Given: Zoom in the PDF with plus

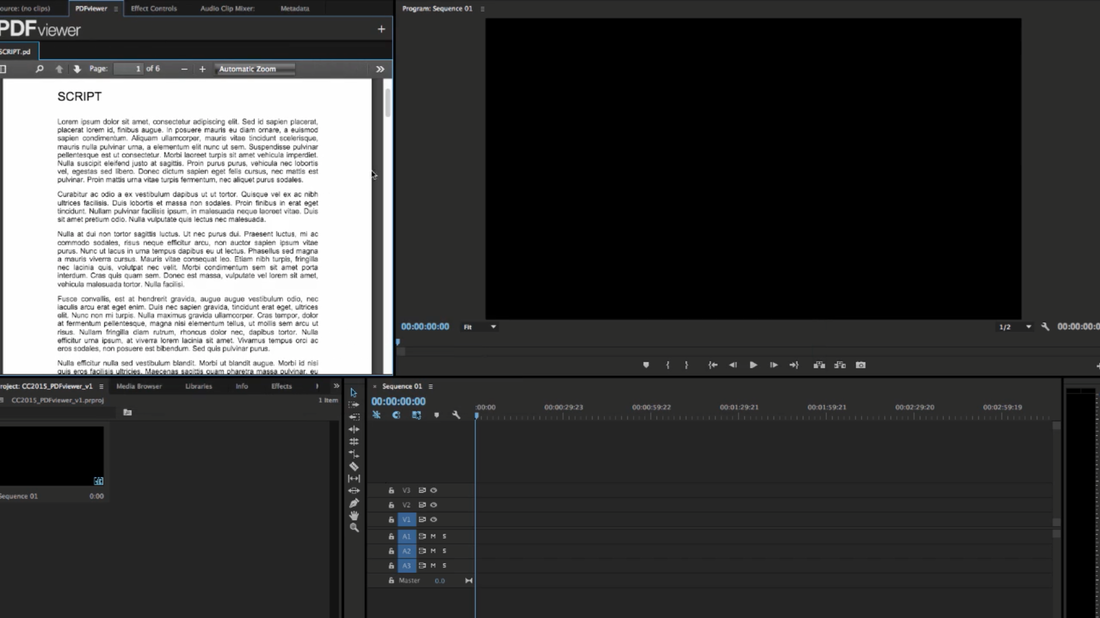Looking at the screenshot, I should point(202,69).
